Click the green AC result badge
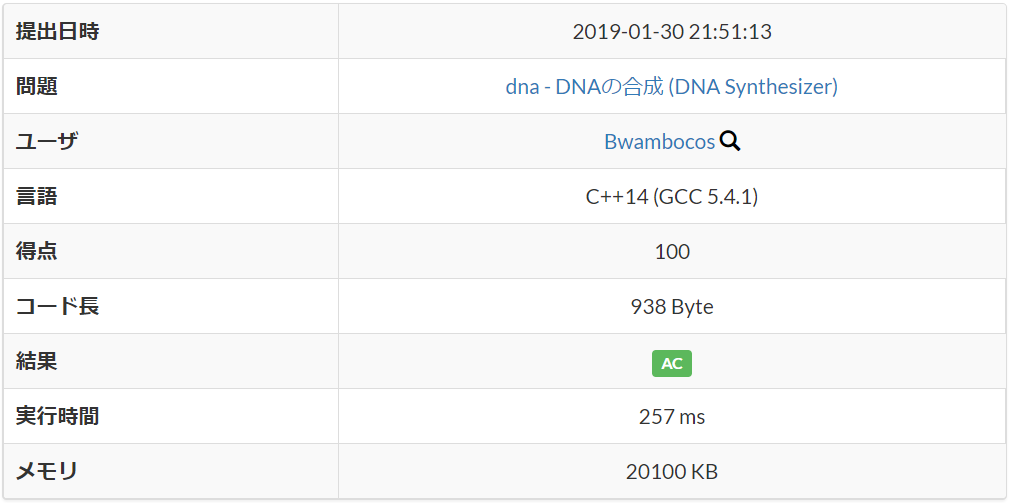This screenshot has height=503, width=1010. tap(672, 363)
